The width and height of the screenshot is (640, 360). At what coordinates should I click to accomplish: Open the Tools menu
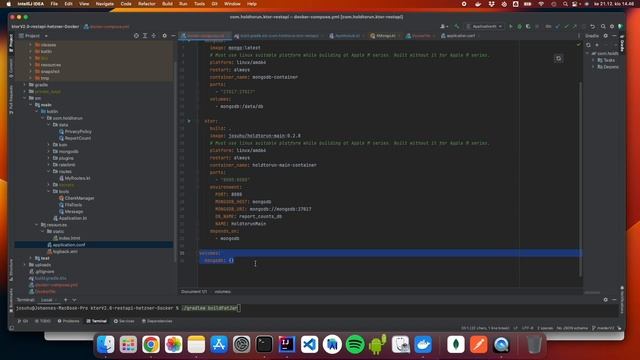click(199, 4)
